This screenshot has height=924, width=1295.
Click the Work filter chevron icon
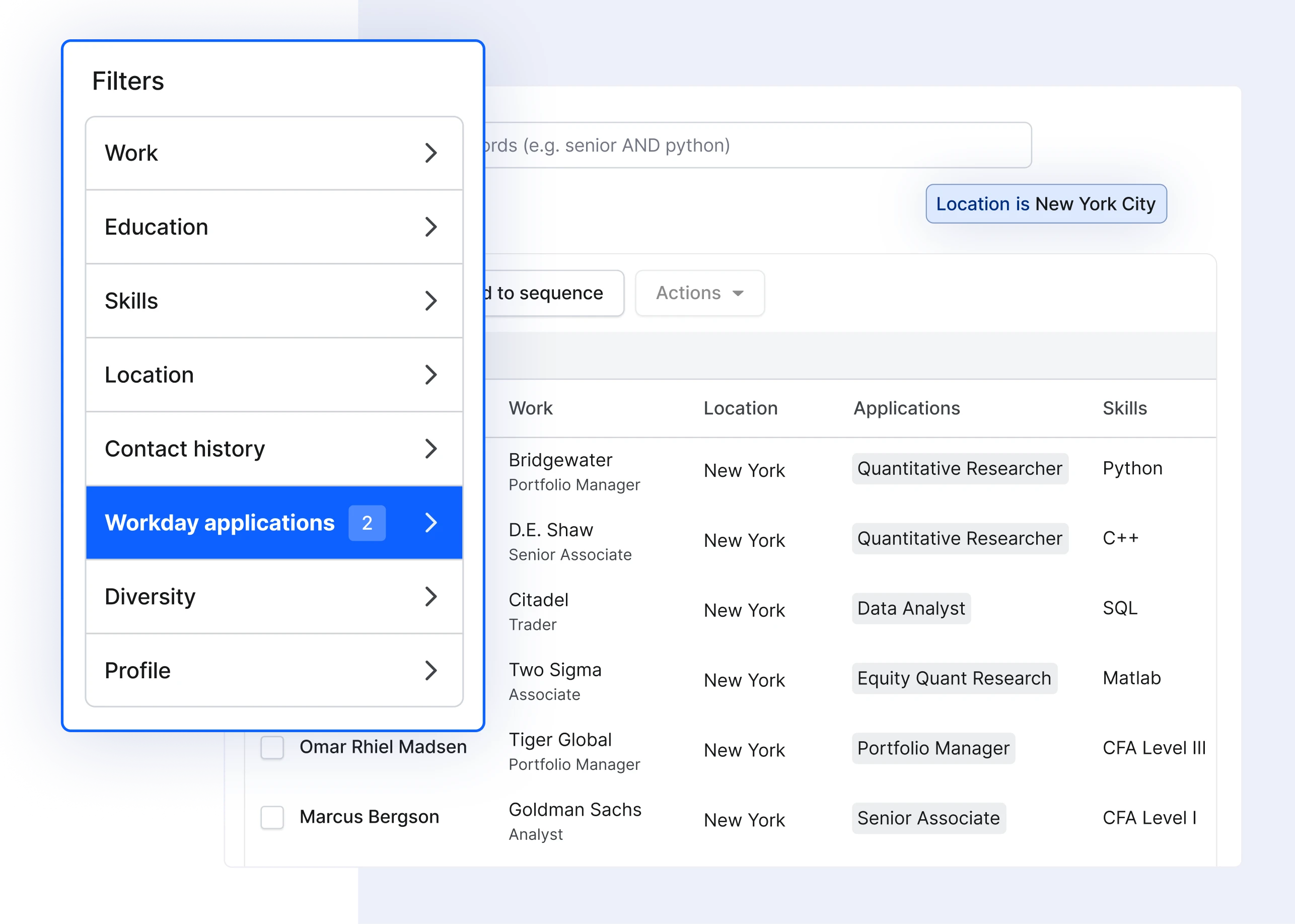(432, 152)
